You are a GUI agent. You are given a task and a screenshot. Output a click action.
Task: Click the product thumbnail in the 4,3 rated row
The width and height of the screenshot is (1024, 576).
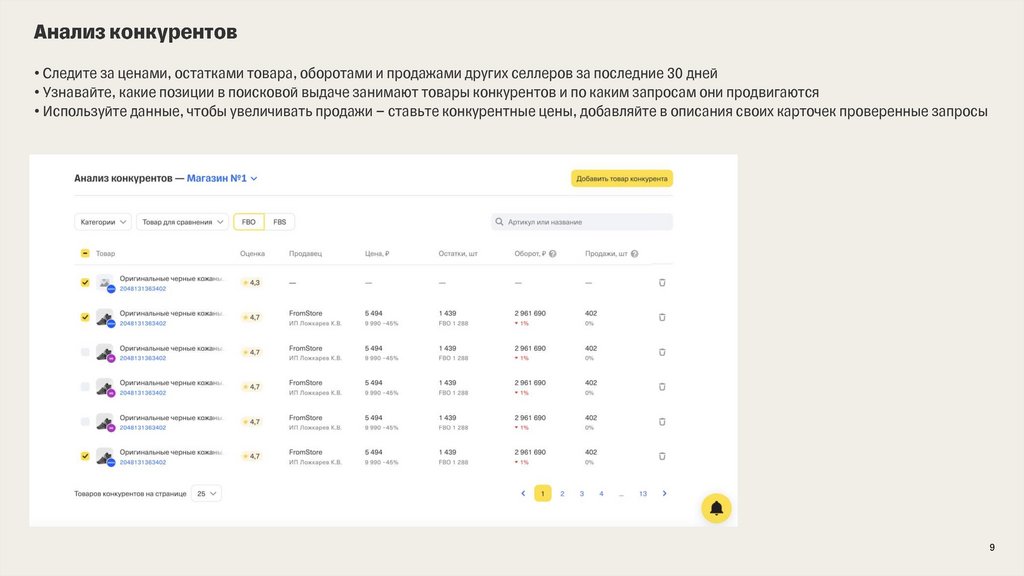[x=104, y=283]
